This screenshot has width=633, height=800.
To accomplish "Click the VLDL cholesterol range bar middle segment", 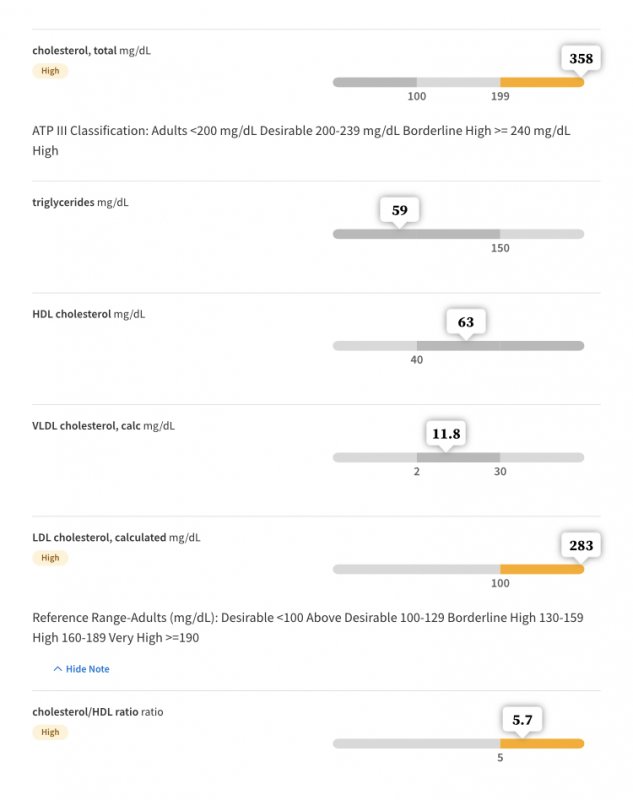I will (458, 458).
